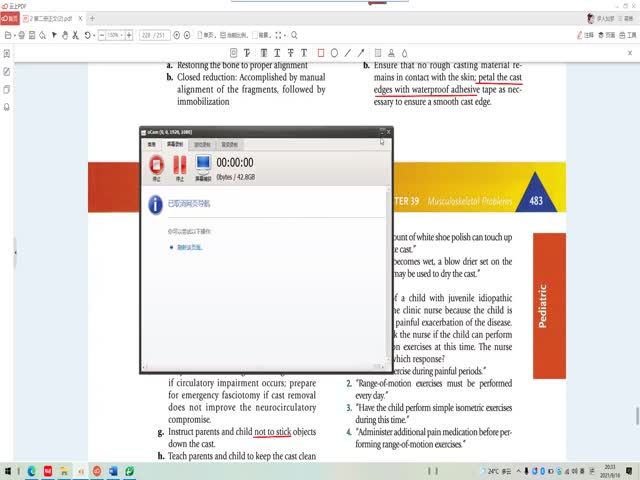
Task: Open the bookmark sidebar icon
Action: coord(7,107)
